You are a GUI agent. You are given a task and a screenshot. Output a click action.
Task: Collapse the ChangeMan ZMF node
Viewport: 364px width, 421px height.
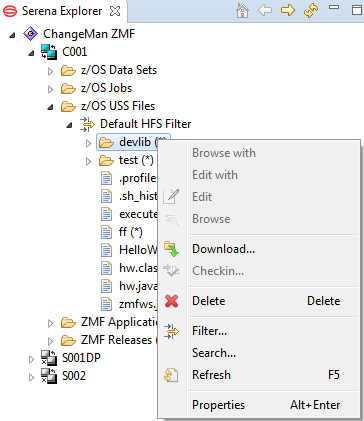pos(12,35)
